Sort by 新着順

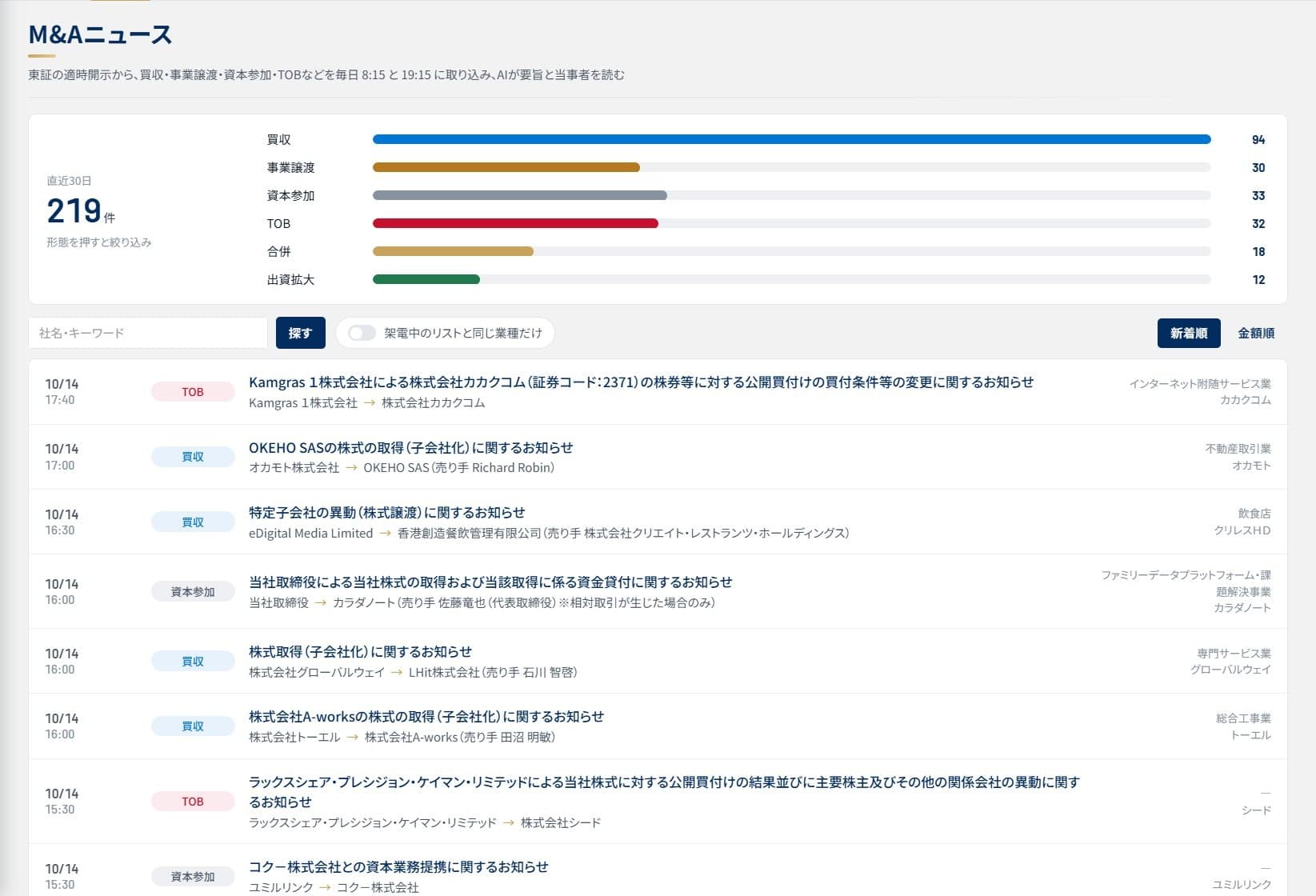click(x=1189, y=333)
